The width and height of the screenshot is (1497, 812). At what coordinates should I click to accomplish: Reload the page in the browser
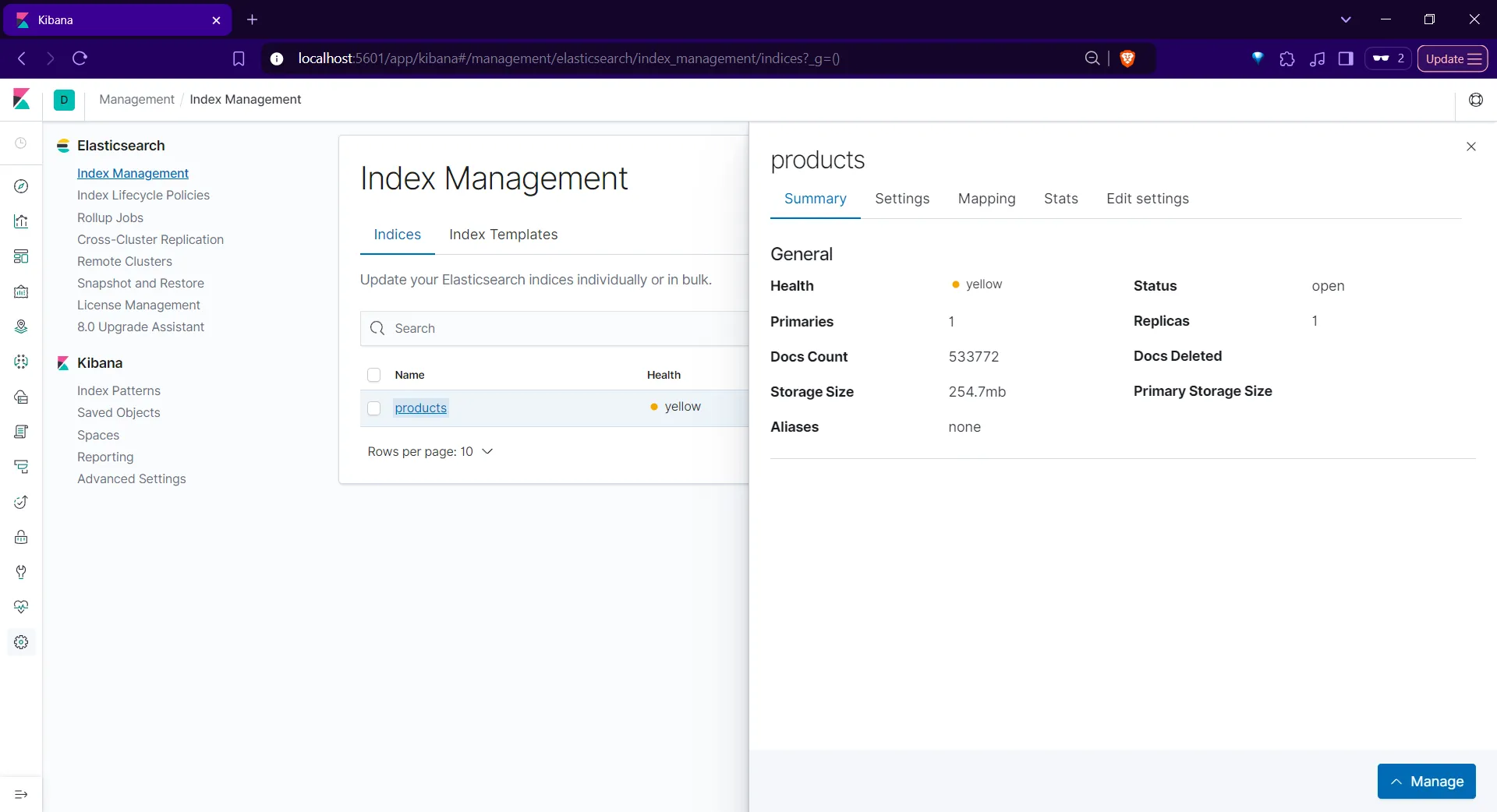click(x=80, y=58)
